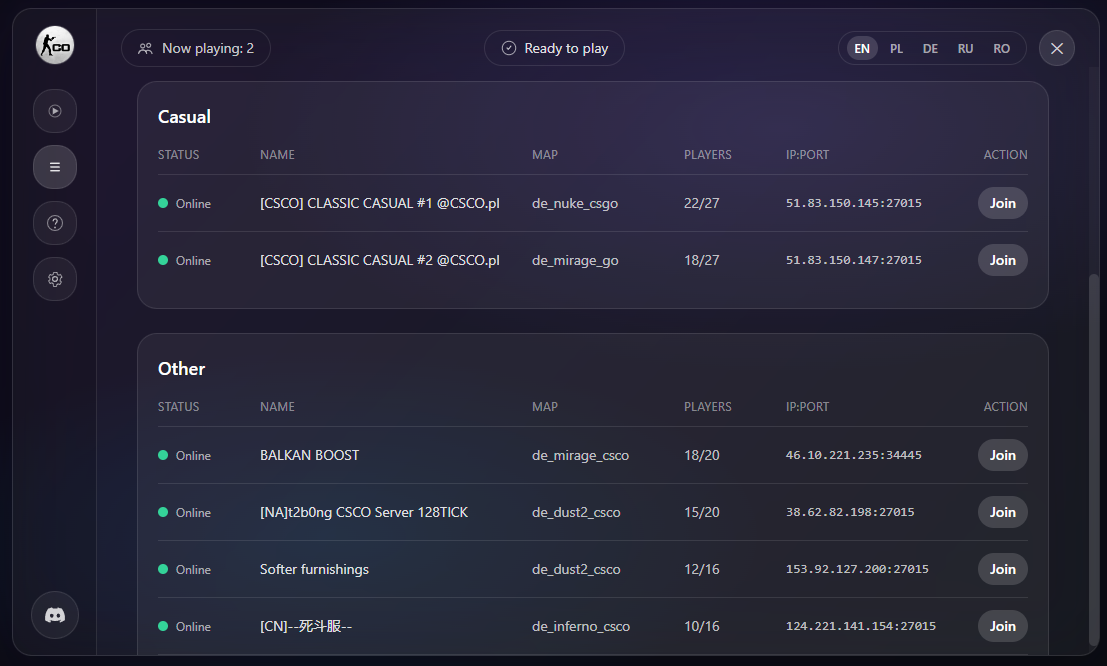
Task: Open settings via the gear icon
Action: [x=55, y=279]
